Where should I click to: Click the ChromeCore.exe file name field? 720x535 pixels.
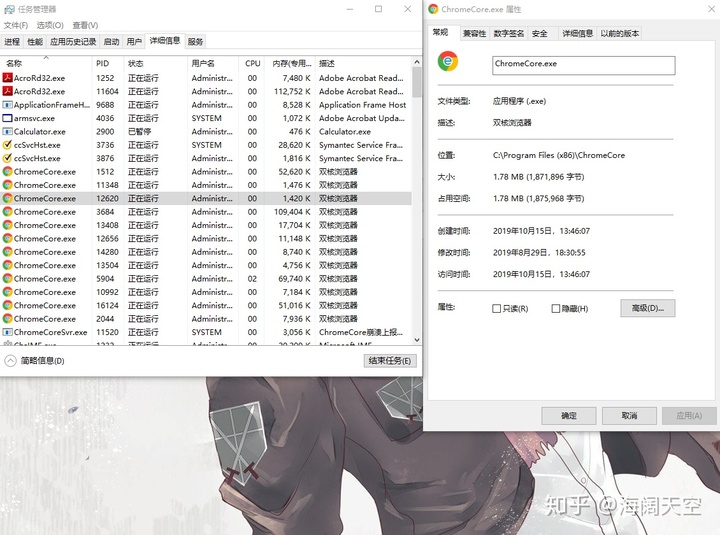coord(584,65)
